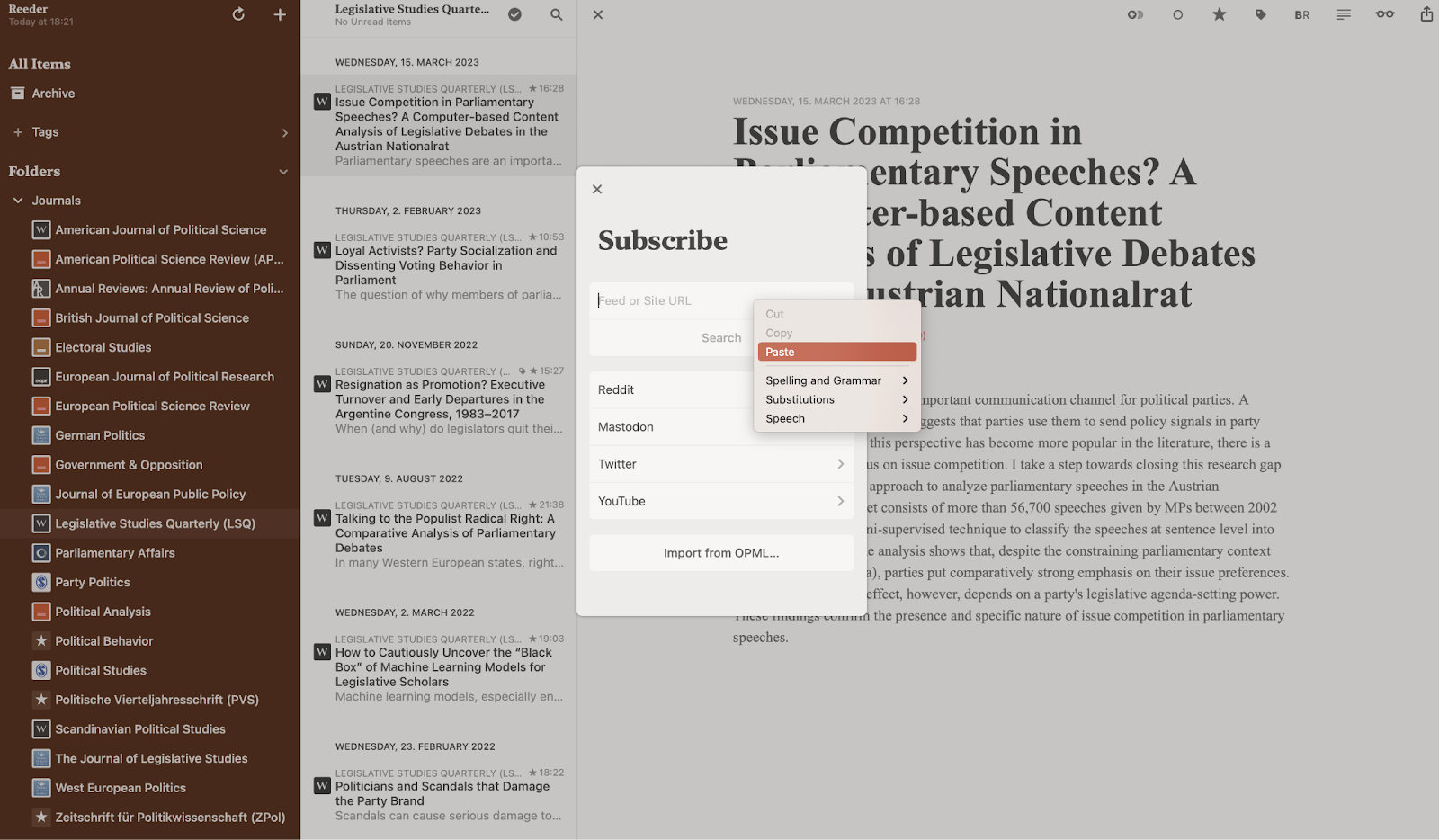
Task: Open German Politics feed icon
Action: pyautogui.click(x=41, y=435)
